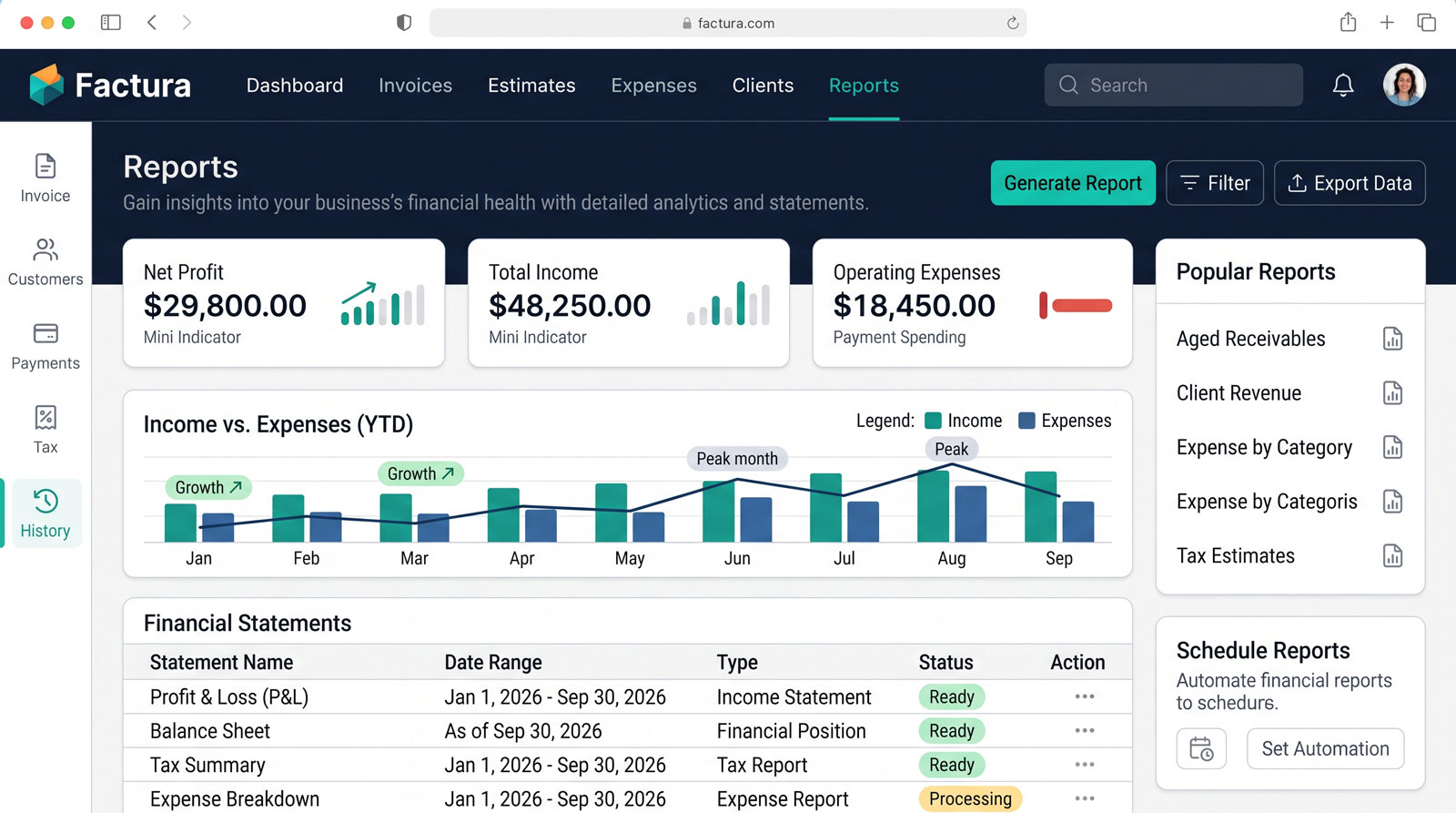1456x813 pixels.
Task: Switch to the Dashboard tab
Action: pyautogui.click(x=295, y=86)
